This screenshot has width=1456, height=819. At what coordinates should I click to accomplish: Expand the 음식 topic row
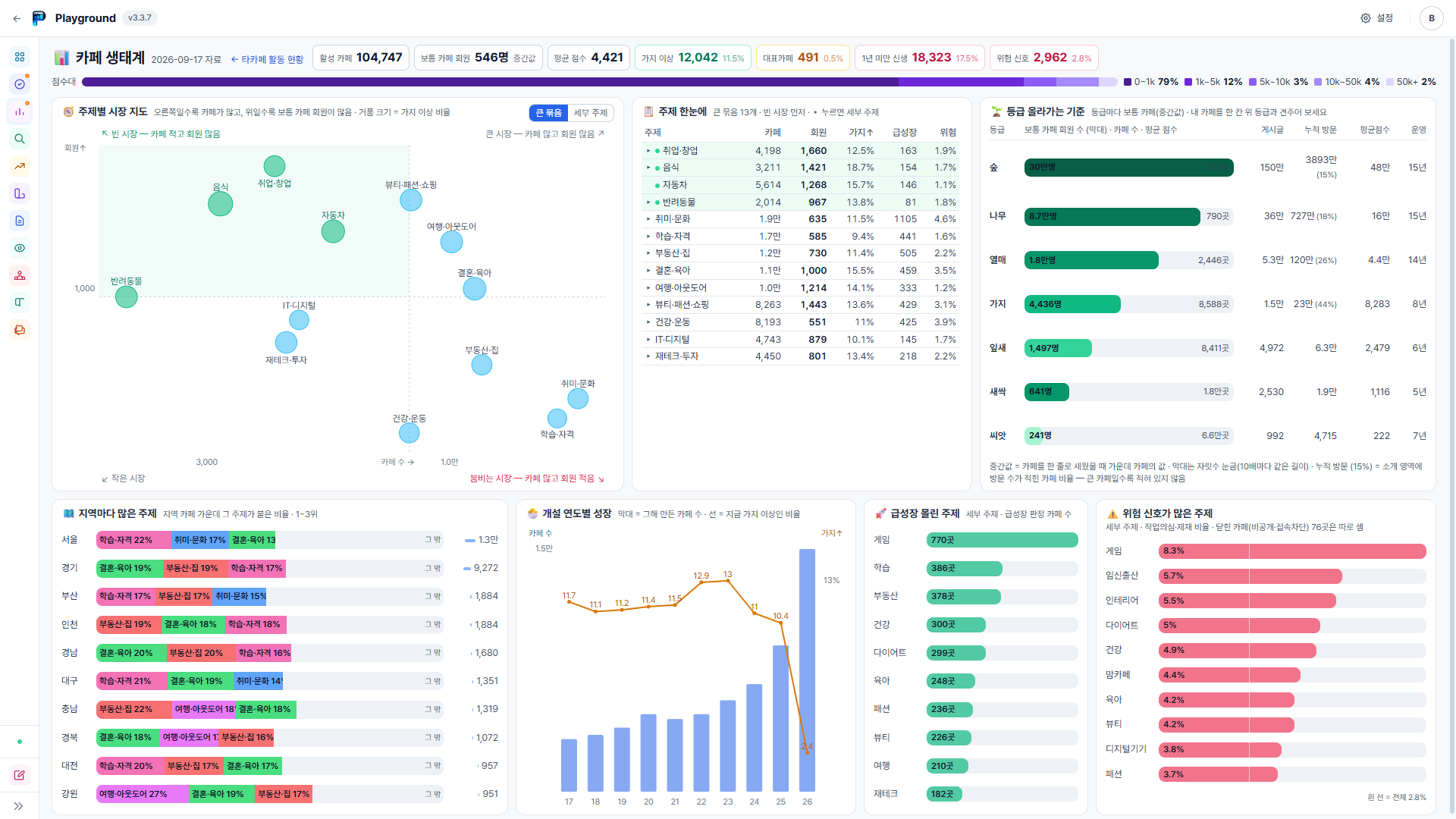(799, 168)
